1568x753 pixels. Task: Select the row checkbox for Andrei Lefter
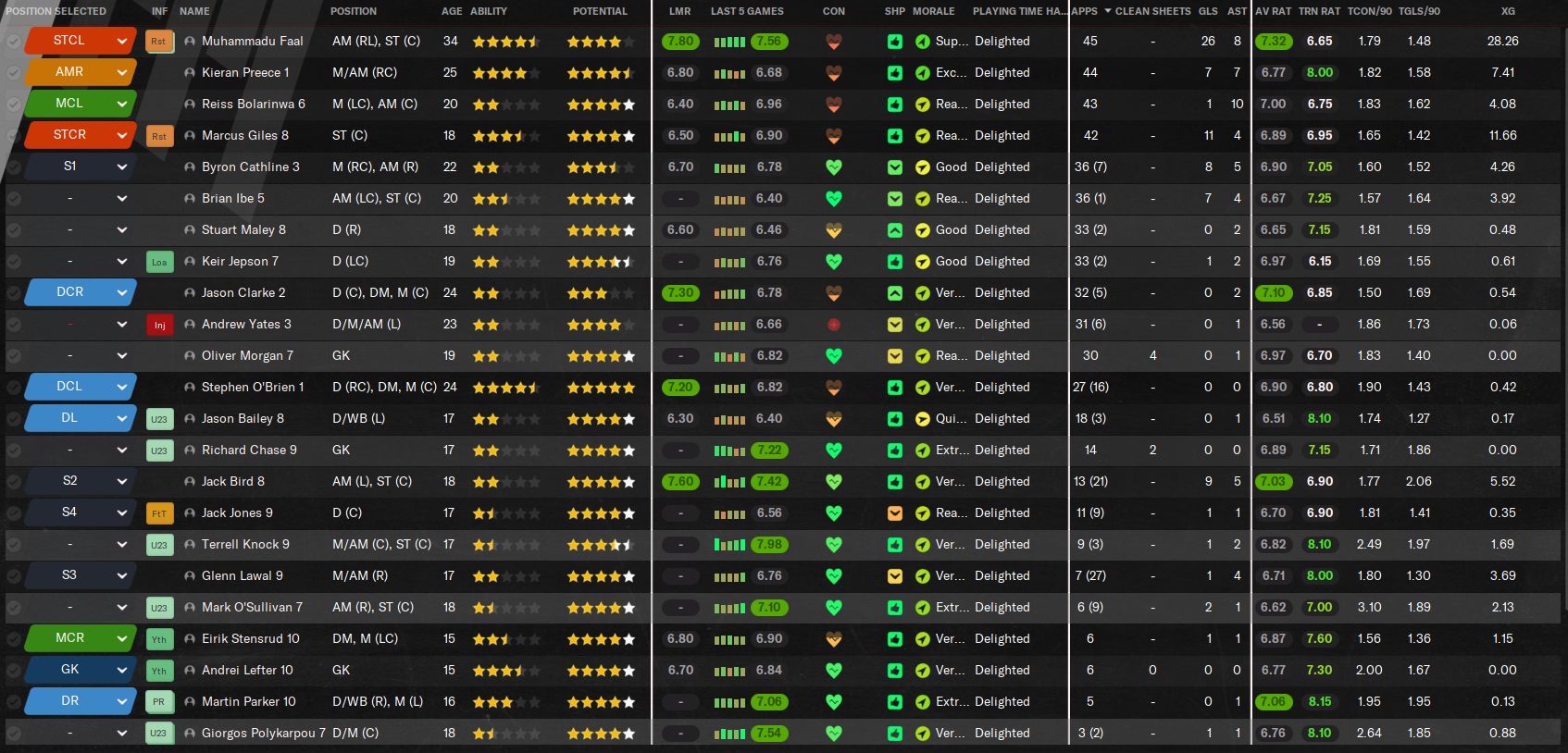14,671
